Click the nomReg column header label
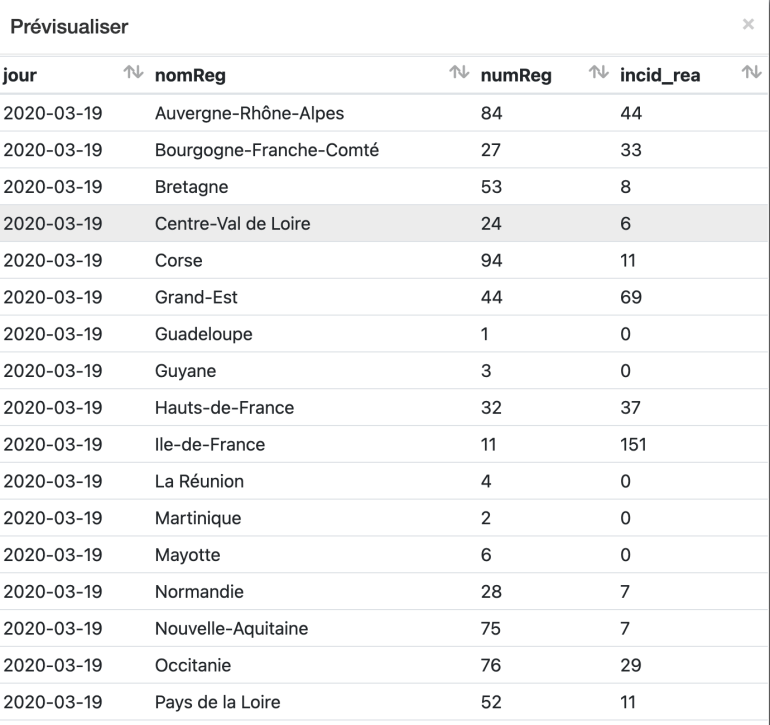Screen dimensions: 770x725 coord(191,76)
